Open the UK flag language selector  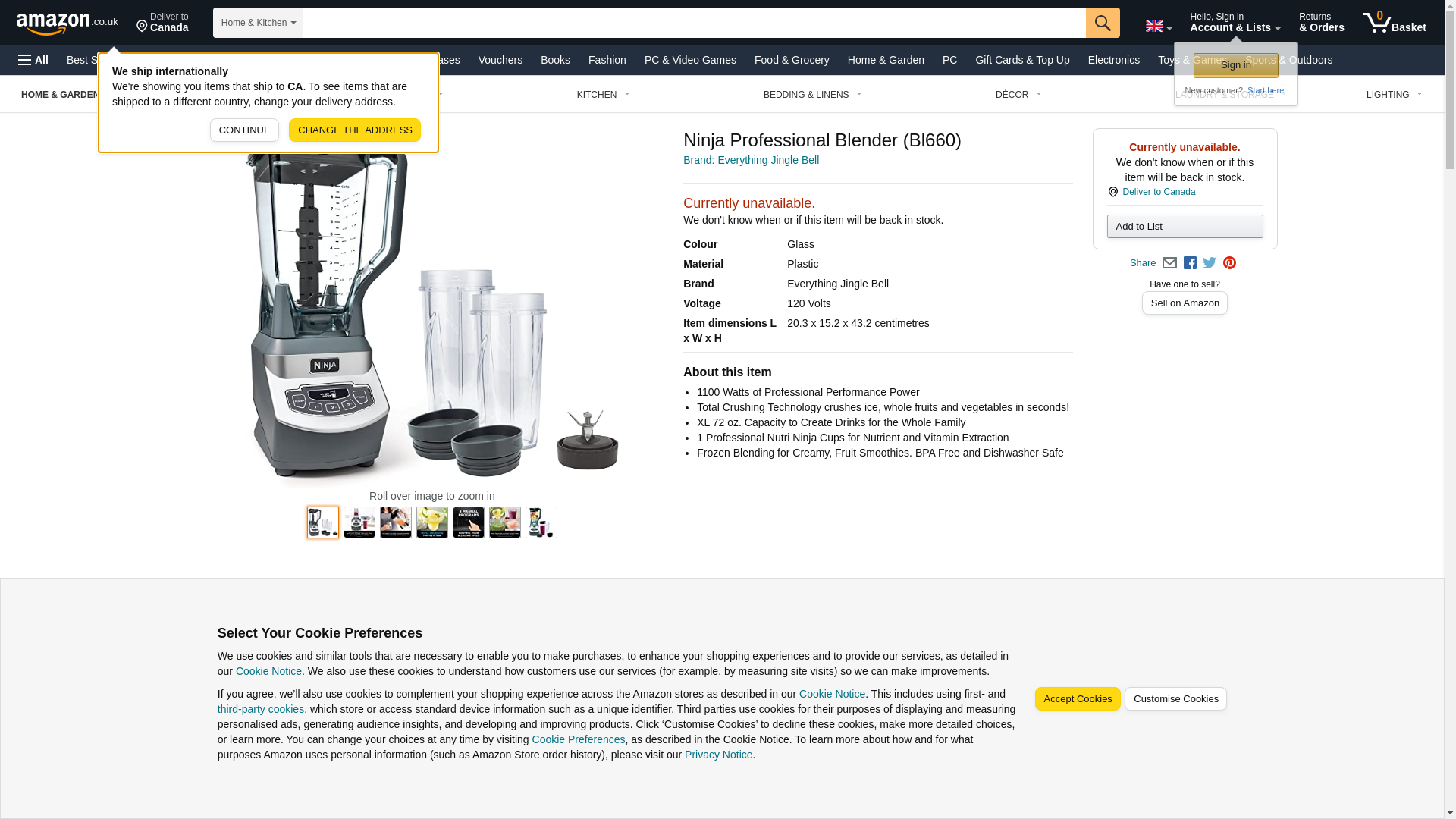coord(1159,27)
